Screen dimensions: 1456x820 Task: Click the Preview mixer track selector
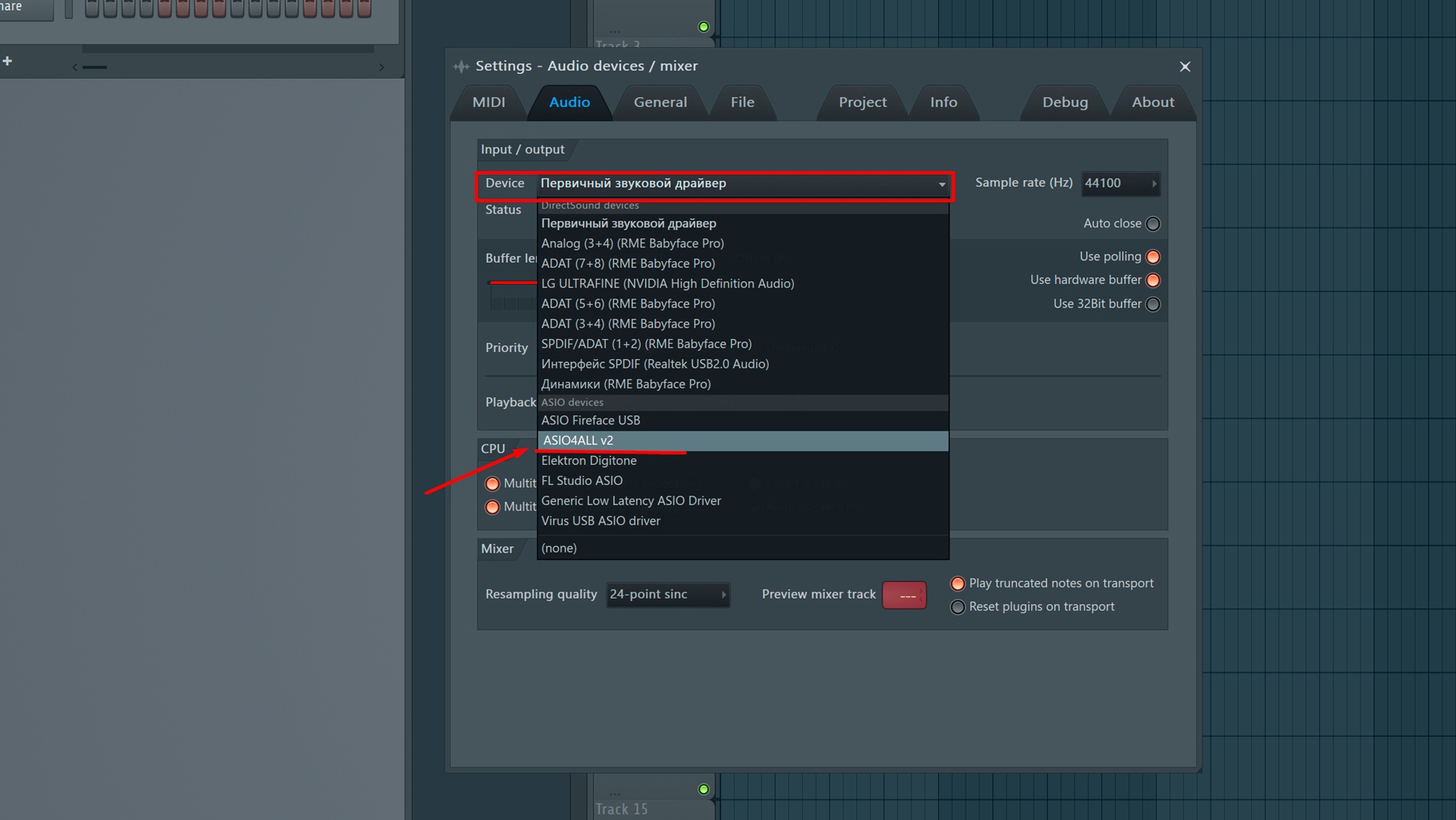point(904,595)
